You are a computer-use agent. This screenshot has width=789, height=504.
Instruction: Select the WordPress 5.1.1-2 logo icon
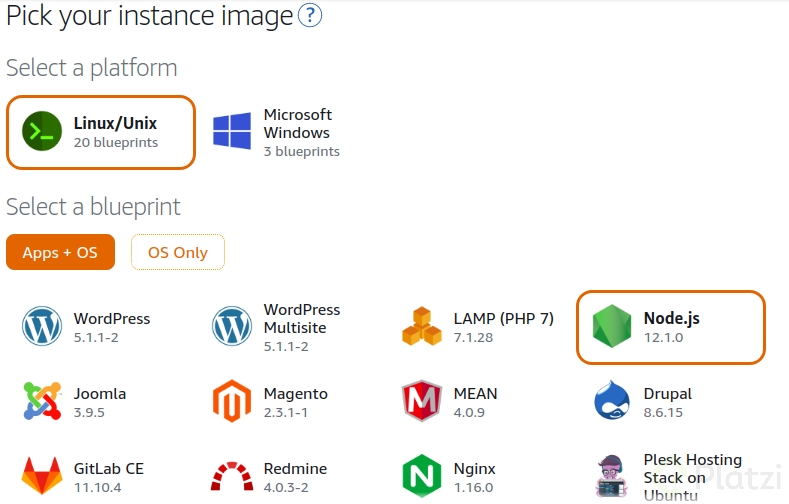(x=42, y=326)
